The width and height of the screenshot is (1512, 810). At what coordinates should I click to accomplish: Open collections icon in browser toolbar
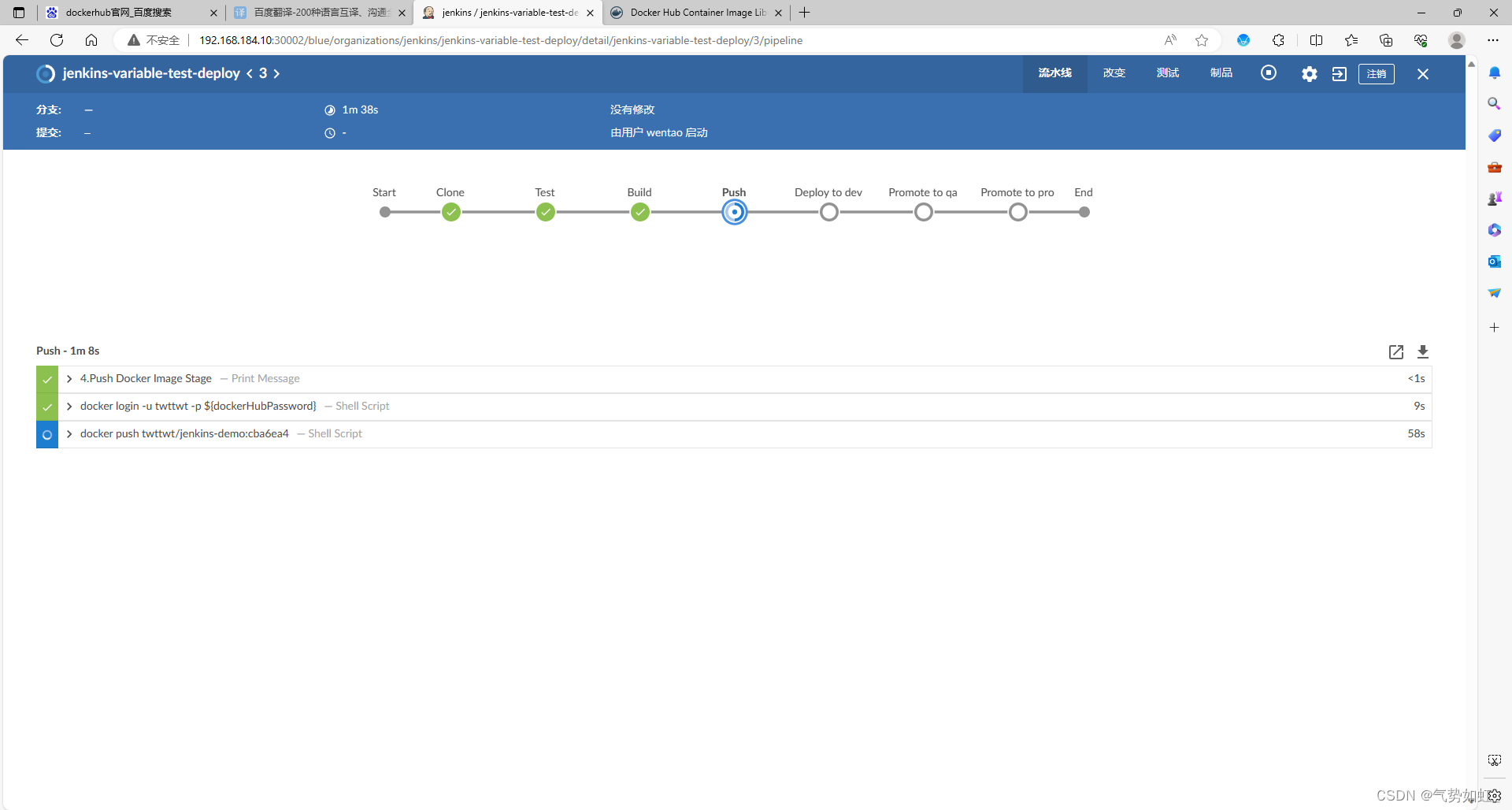click(x=1386, y=40)
